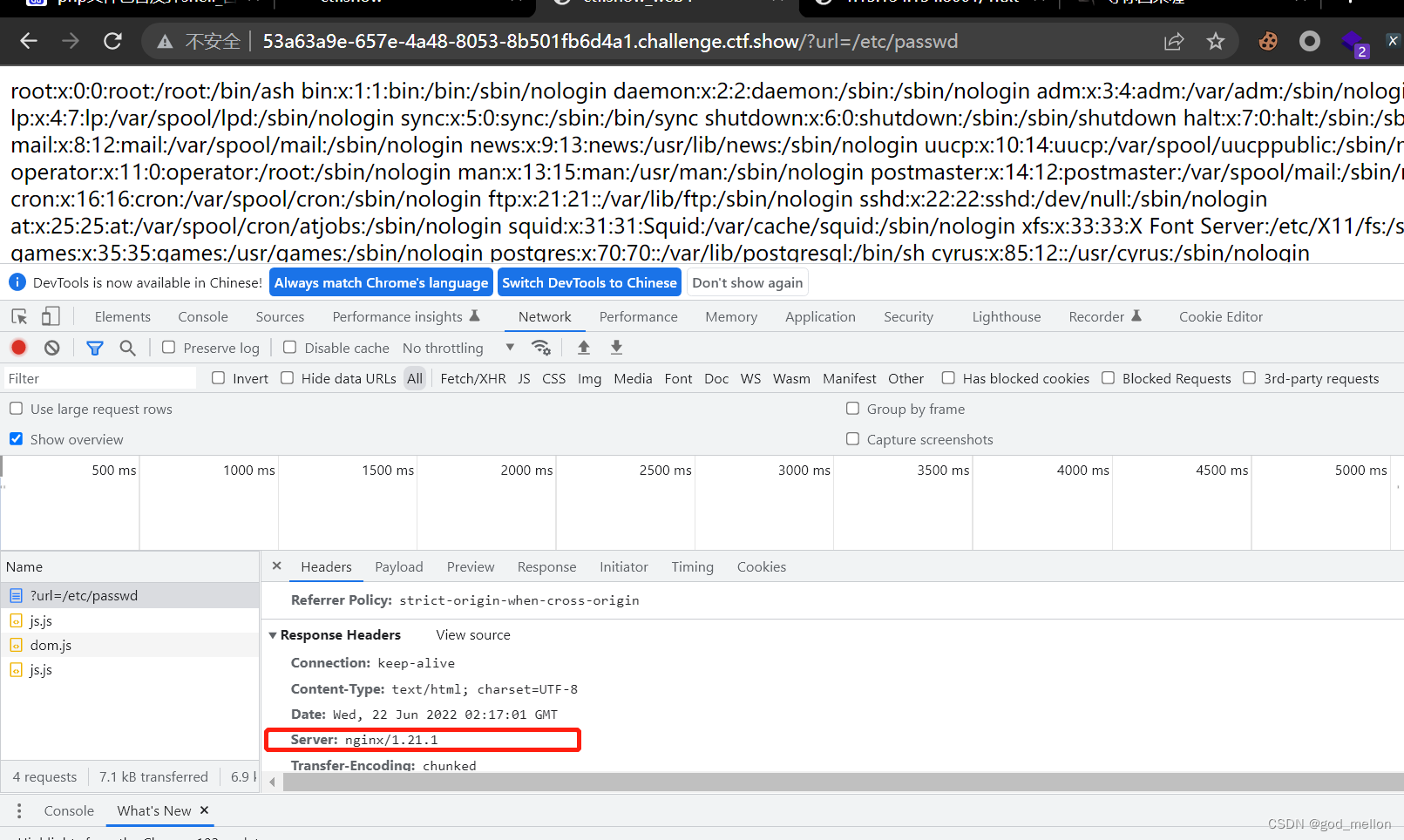Viewport: 1404px width, 840px height.
Task: Activate the inspect element picker
Action: pos(19,316)
